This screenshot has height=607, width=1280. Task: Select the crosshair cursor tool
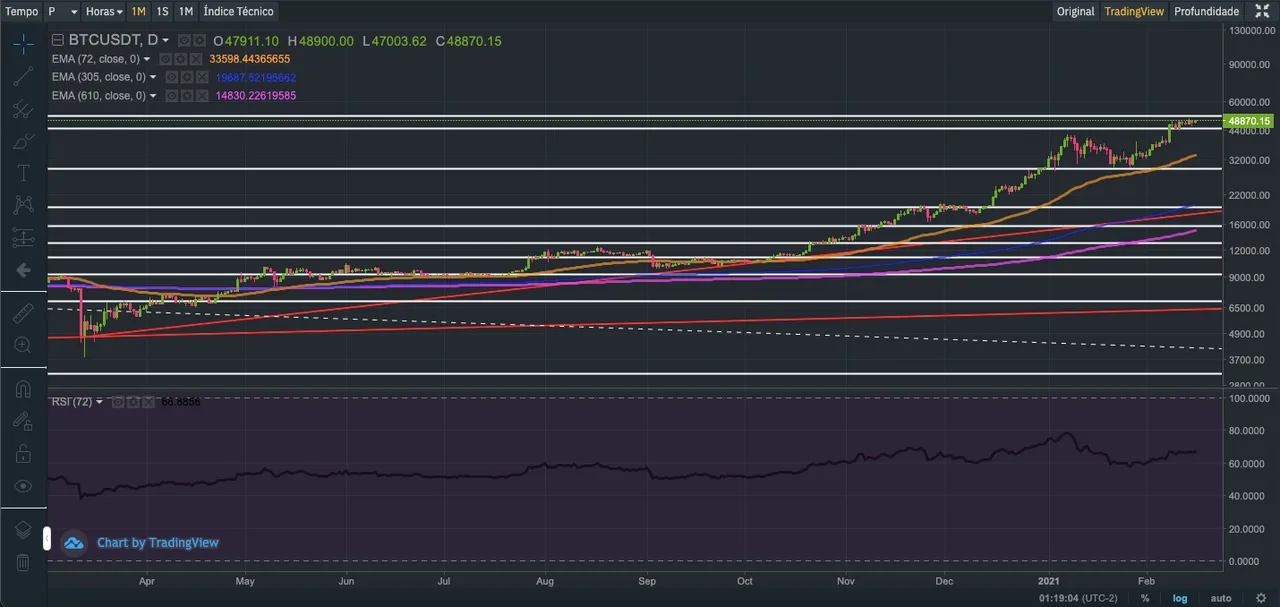[23, 43]
